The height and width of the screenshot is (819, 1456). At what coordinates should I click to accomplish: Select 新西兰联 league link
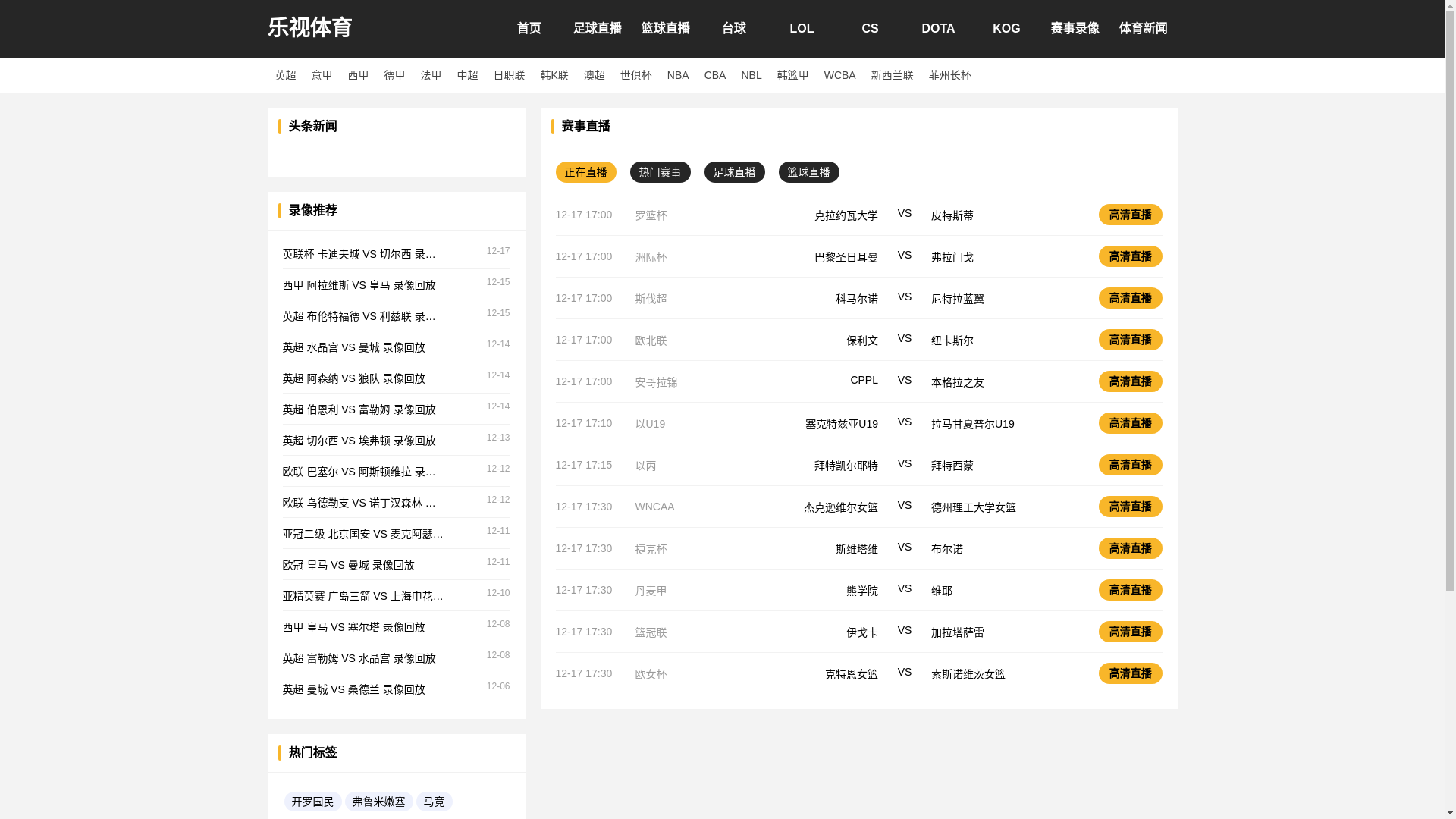[x=893, y=75]
